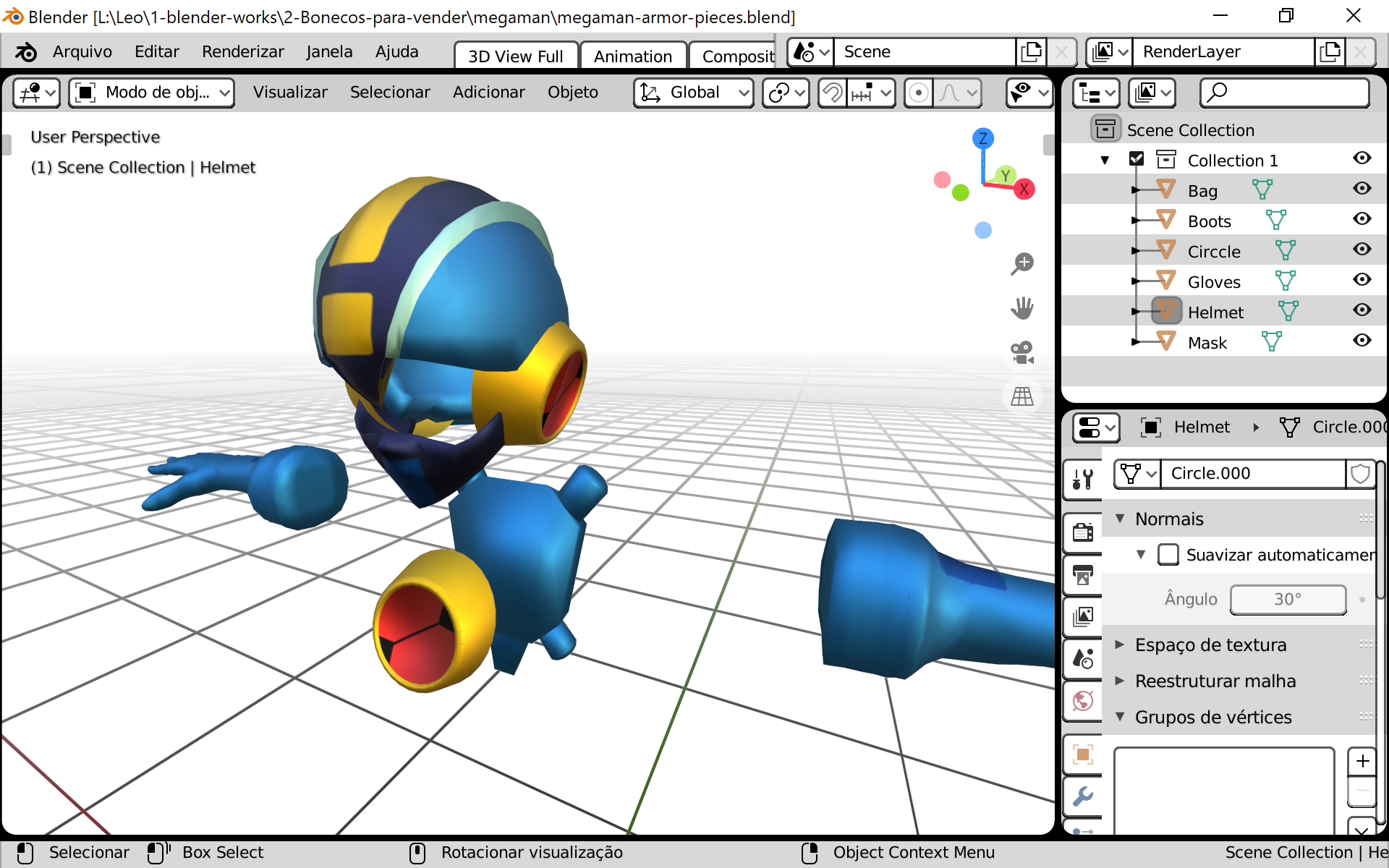Viewport: 1389px width, 868px height.
Task: Expand the Espaço de textura panel
Action: coord(1210,644)
